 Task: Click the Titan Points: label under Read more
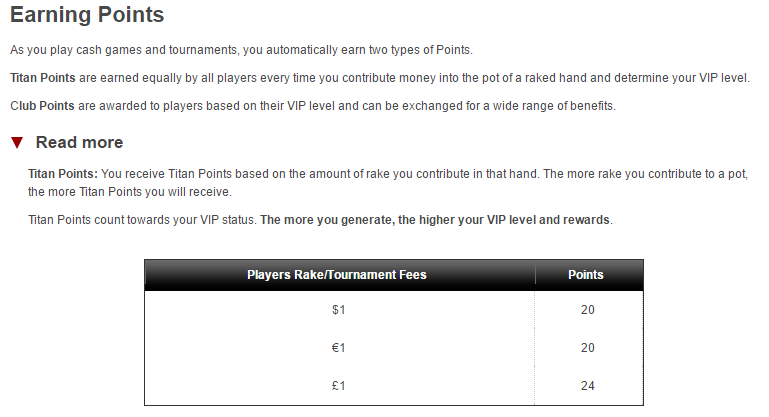[63, 174]
